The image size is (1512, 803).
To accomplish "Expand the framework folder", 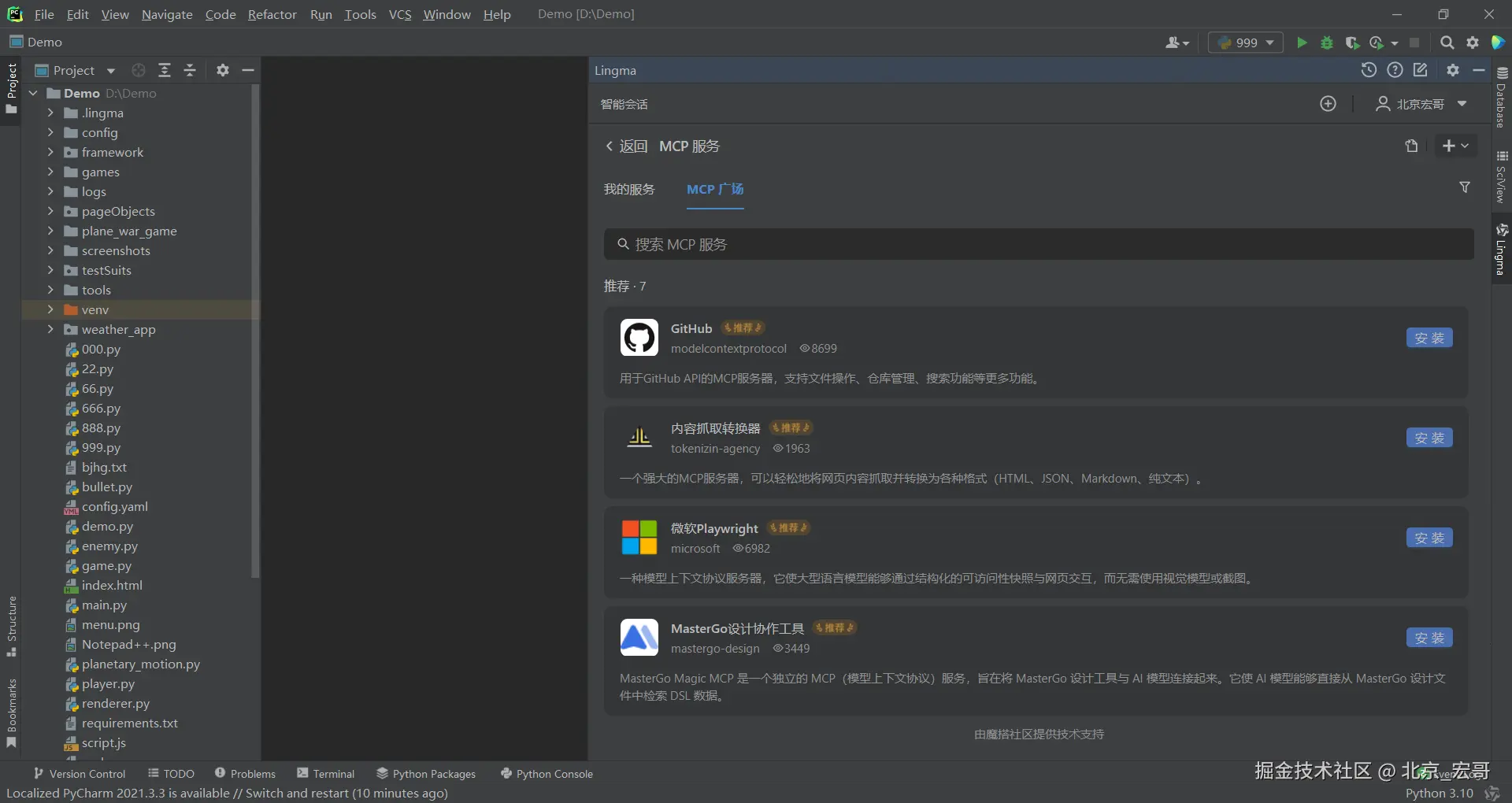I will click(50, 152).
